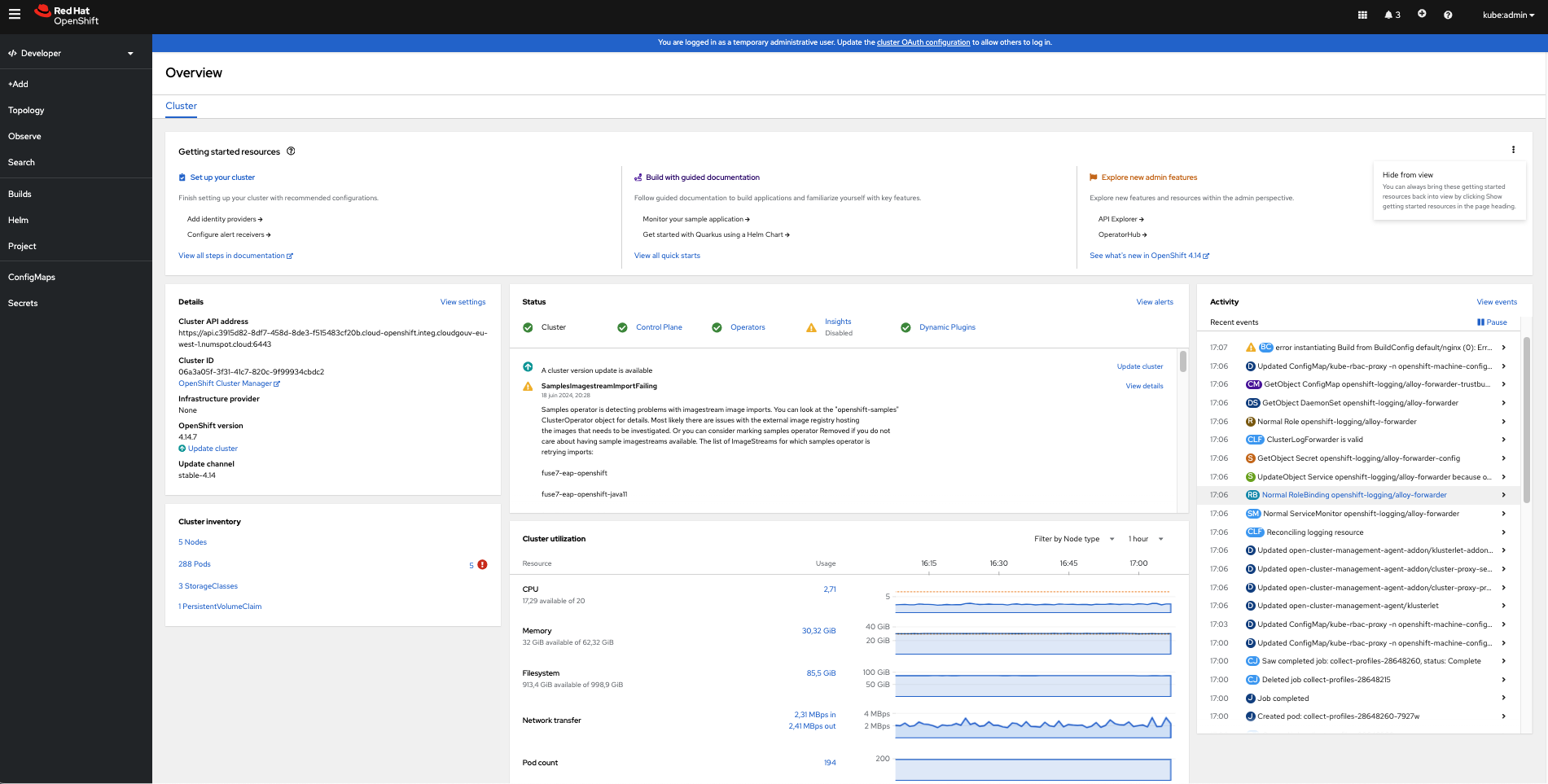Click the SM badge on ServiceMonitor event
Viewport: 1548px width, 784px height.
coord(1253,514)
